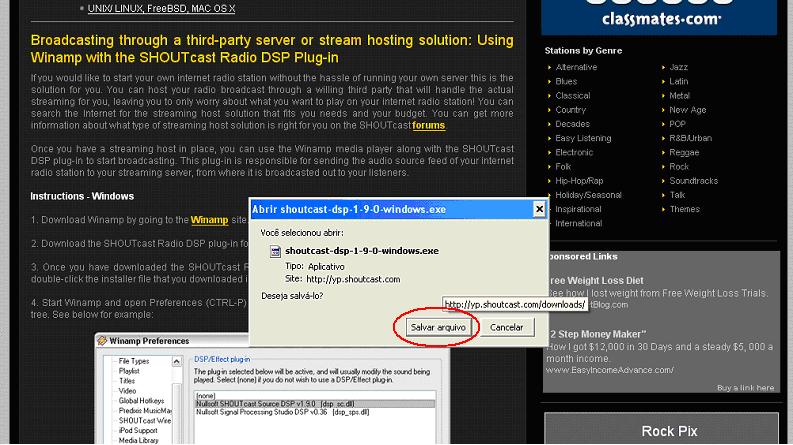Image resolution: width=793 pixels, height=445 pixels.
Task: Select the Reggae genre
Action: [x=684, y=152]
